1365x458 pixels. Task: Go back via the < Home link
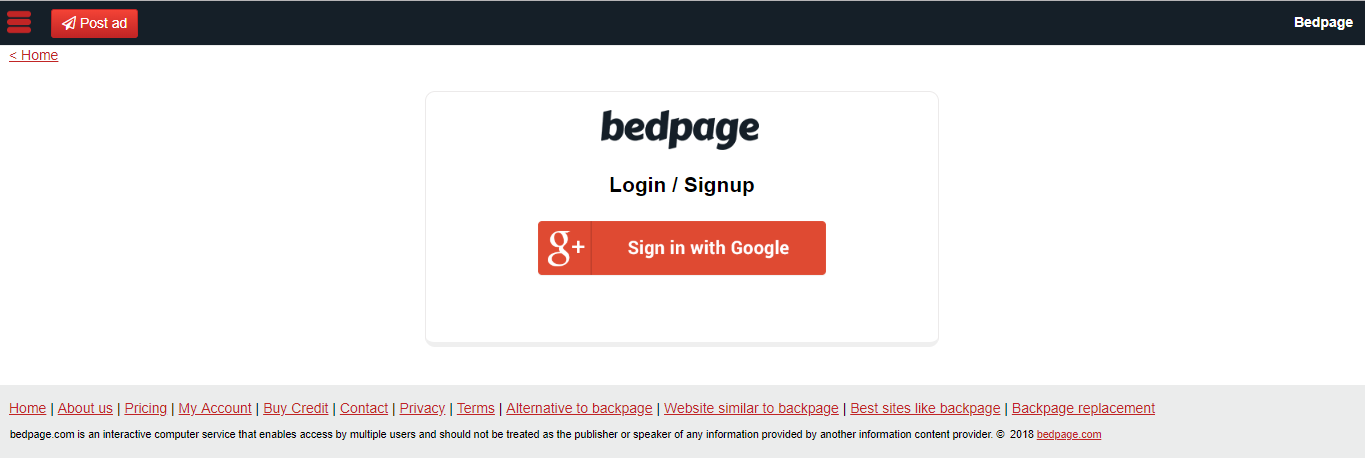coord(34,55)
